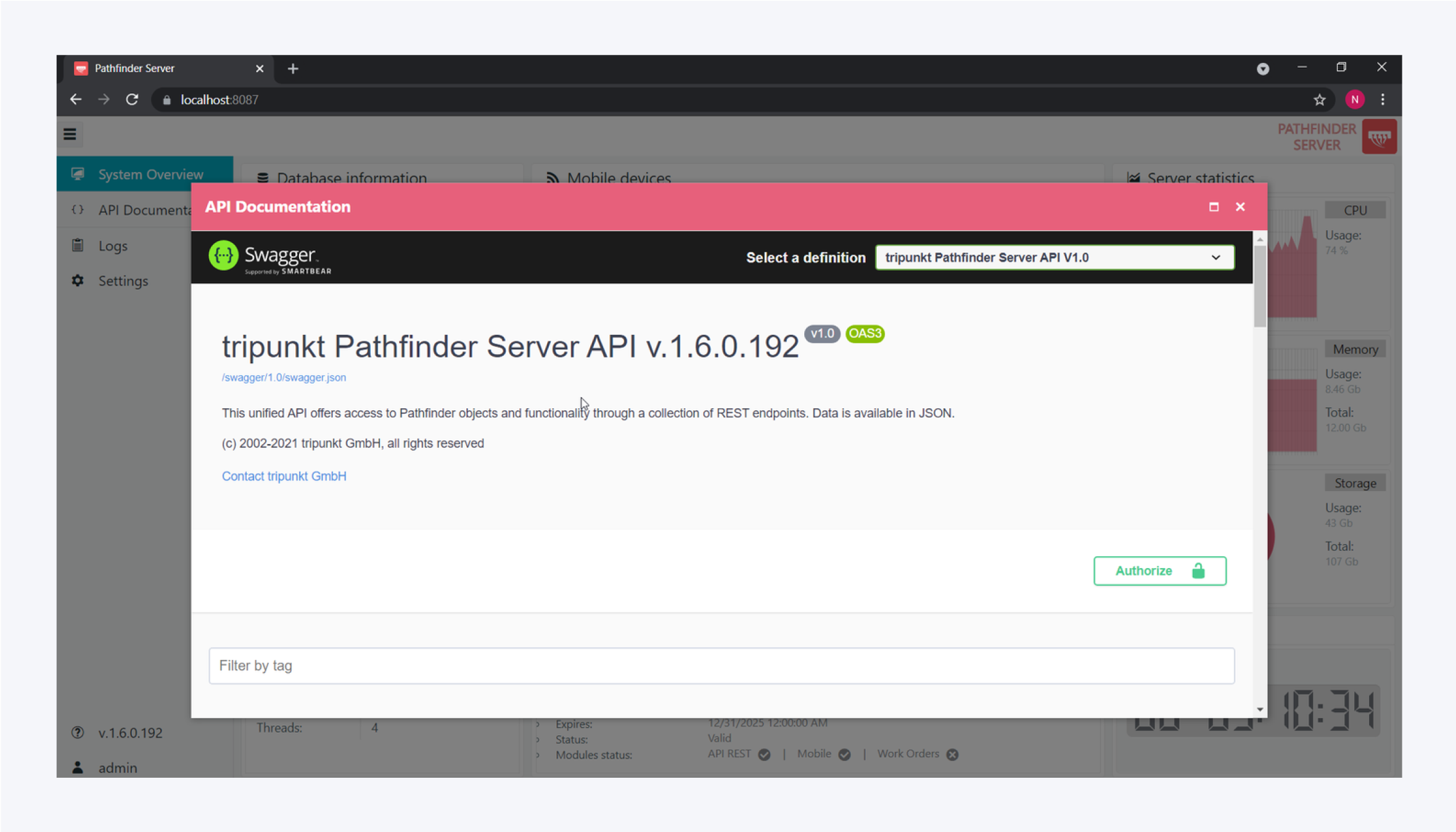This screenshot has width=1456, height=832.
Task: Click the Swagger logo
Action: click(270, 257)
